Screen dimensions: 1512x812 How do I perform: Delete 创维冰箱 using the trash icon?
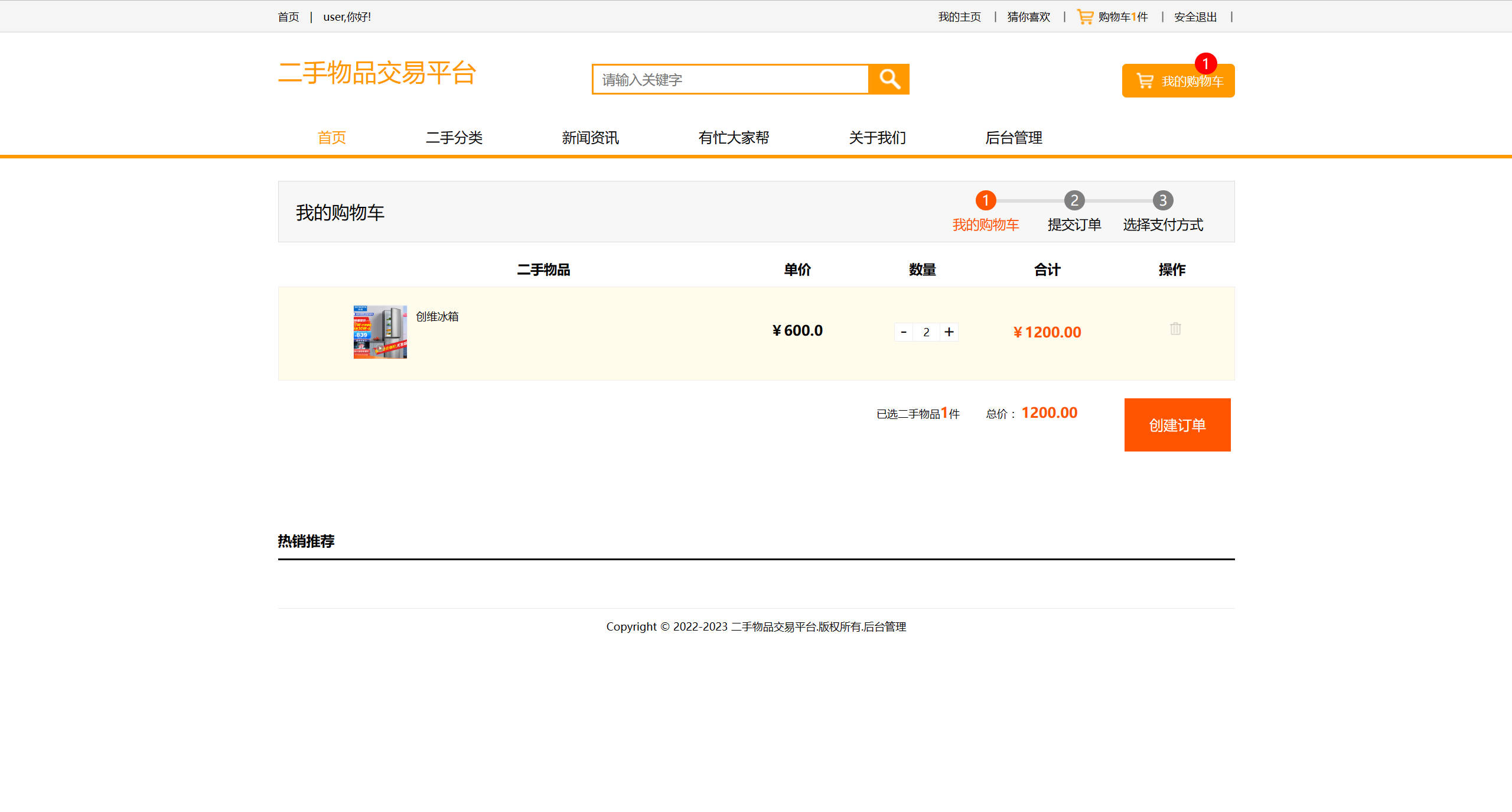tap(1175, 329)
